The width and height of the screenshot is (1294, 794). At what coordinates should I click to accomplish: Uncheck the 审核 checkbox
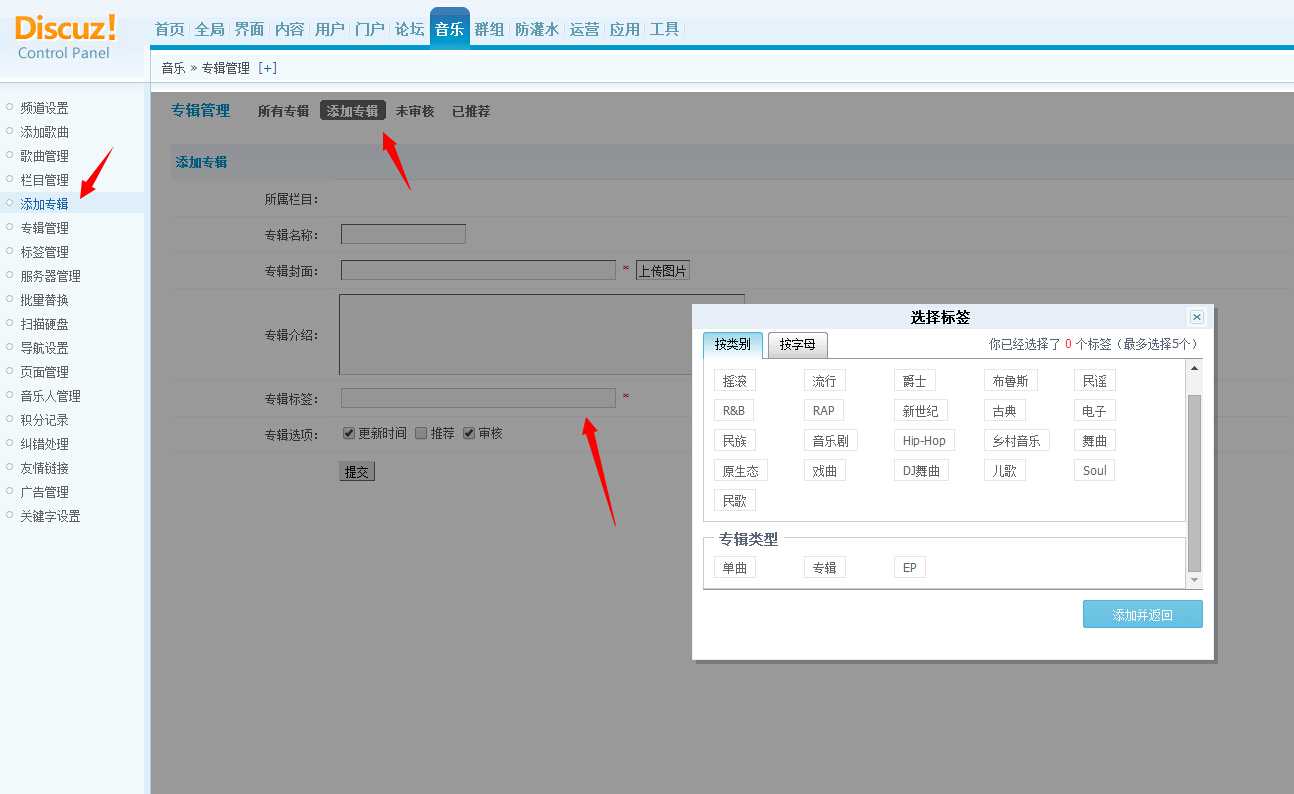tap(468, 433)
